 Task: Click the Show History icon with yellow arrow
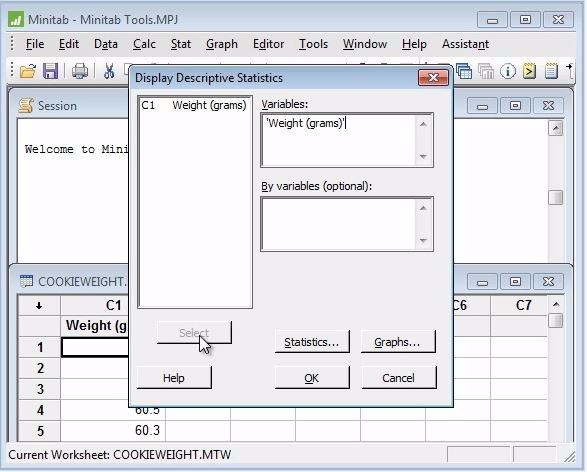click(529, 71)
